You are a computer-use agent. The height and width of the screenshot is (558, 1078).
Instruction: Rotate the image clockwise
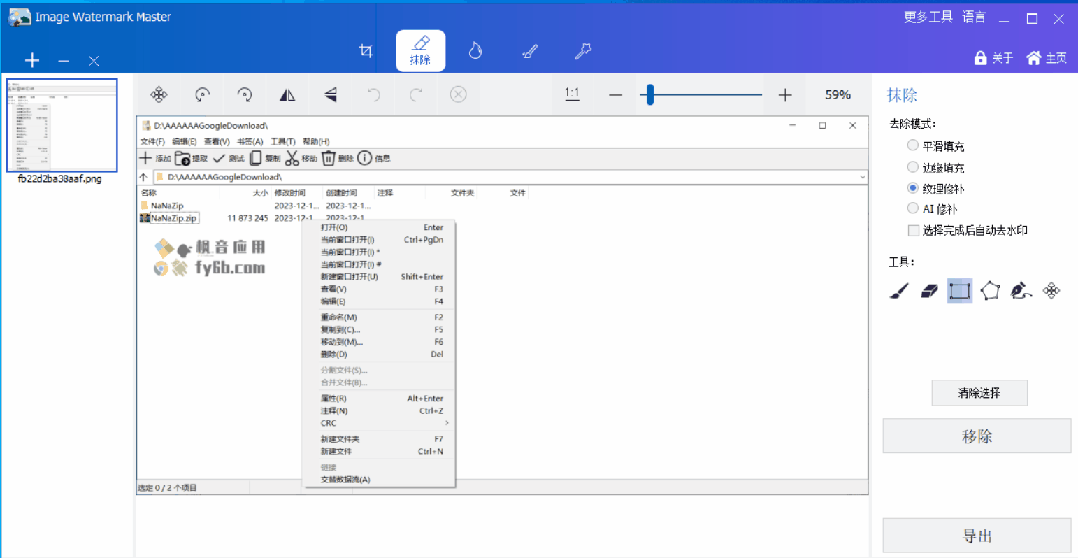pyautogui.click(x=245, y=95)
